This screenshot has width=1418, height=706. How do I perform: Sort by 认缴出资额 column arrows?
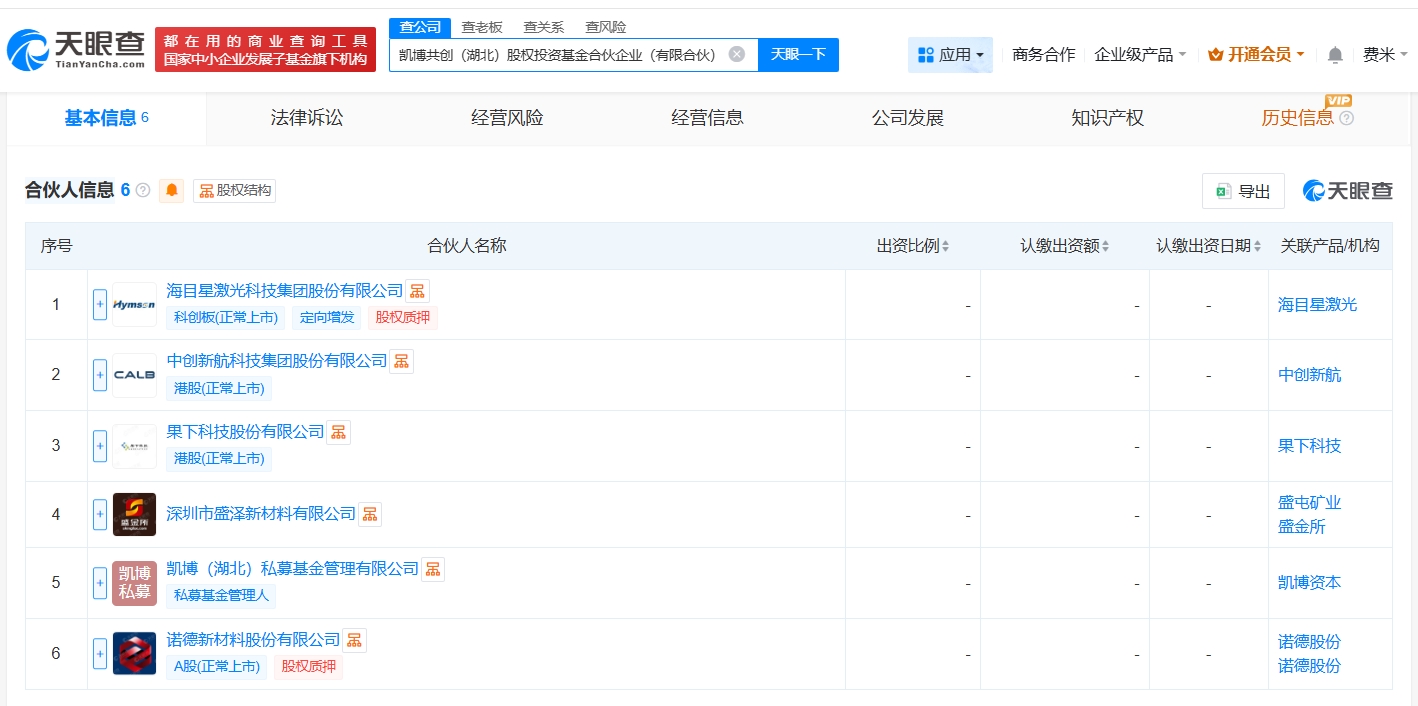point(1105,246)
